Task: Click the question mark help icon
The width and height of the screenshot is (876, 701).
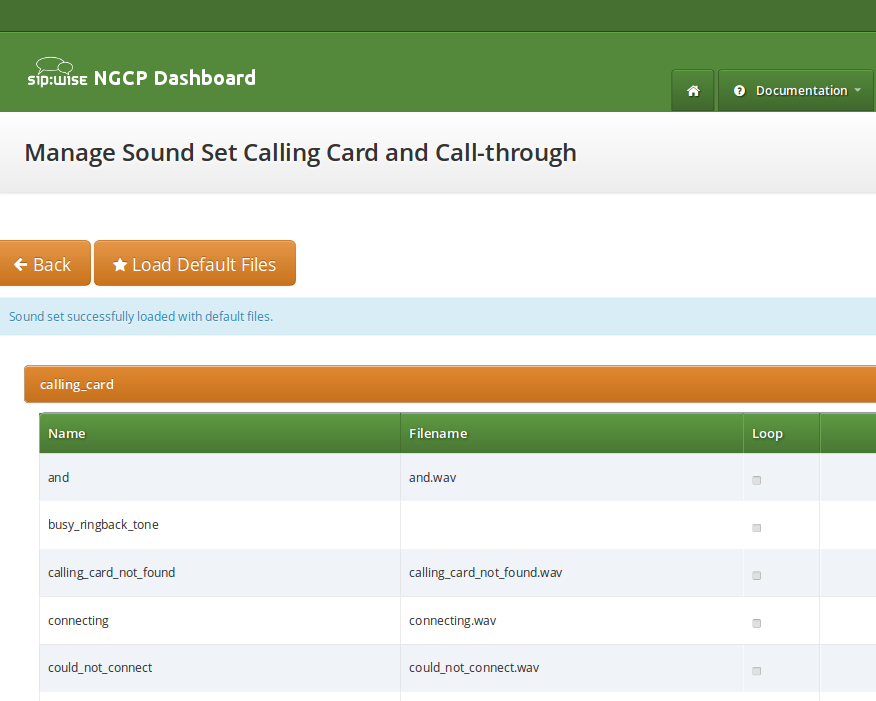Action: [740, 91]
